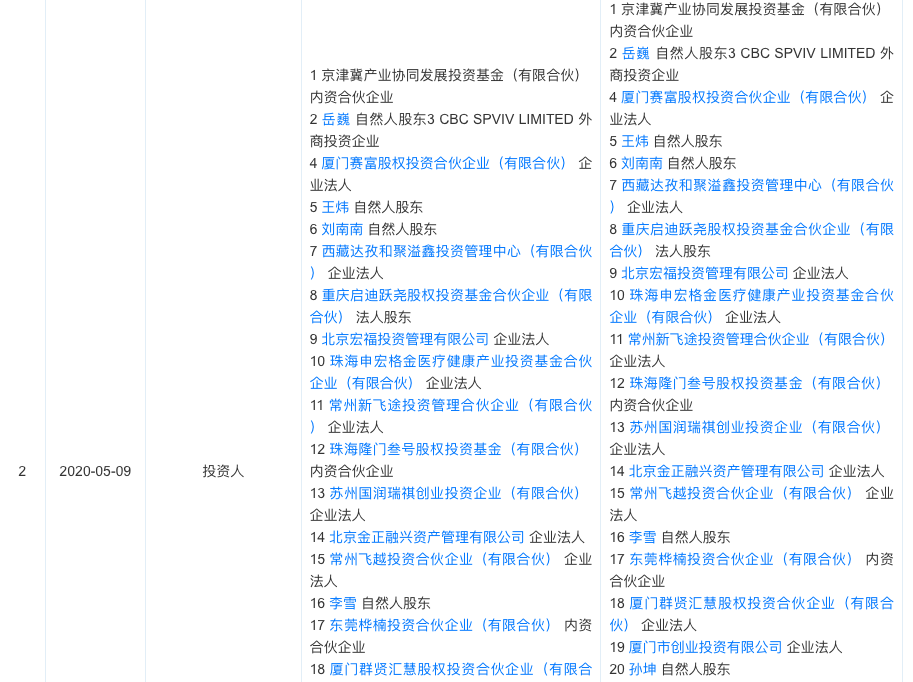The height and width of the screenshot is (682, 913).
Task: Open 常州新飞途投资管理合伙企业 in right column
Action: [757, 340]
